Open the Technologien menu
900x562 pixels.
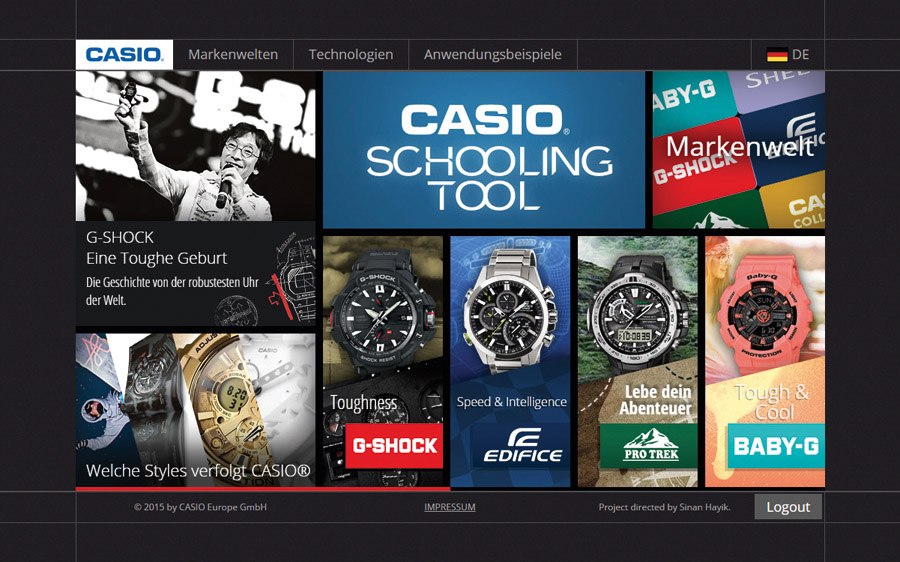pyautogui.click(x=351, y=55)
